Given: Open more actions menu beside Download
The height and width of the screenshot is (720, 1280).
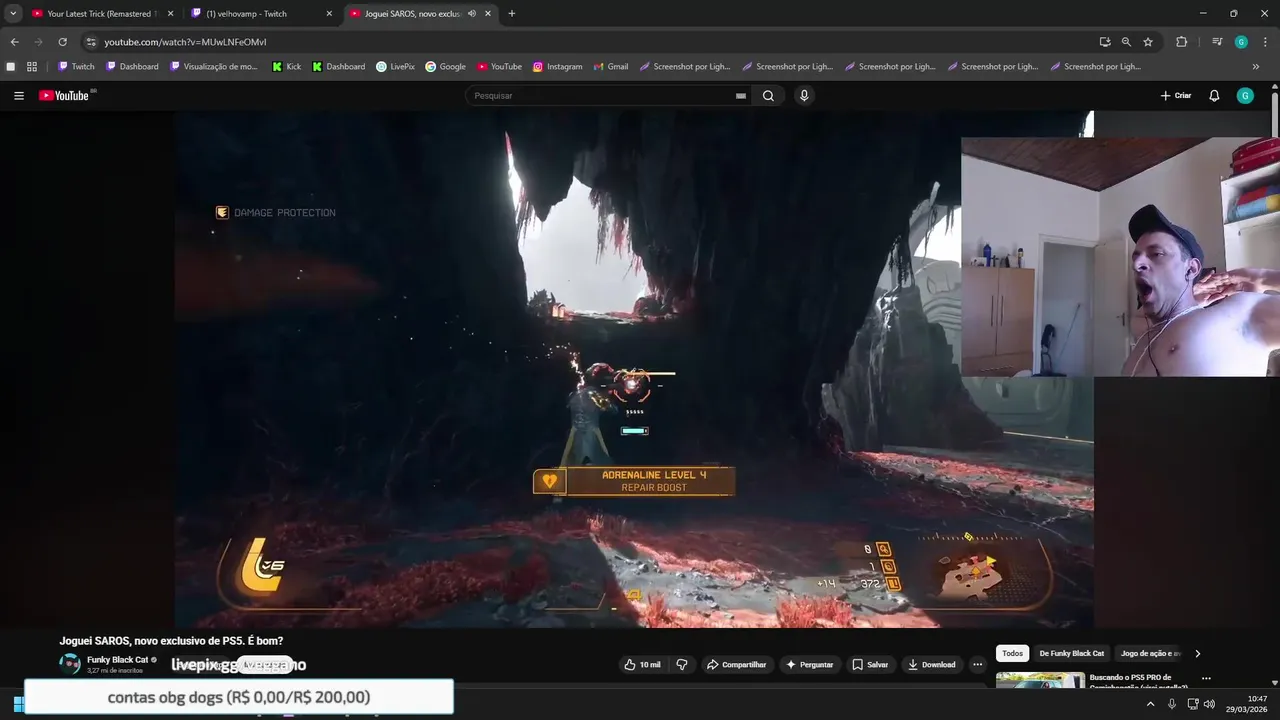Looking at the screenshot, I should click(x=977, y=665).
